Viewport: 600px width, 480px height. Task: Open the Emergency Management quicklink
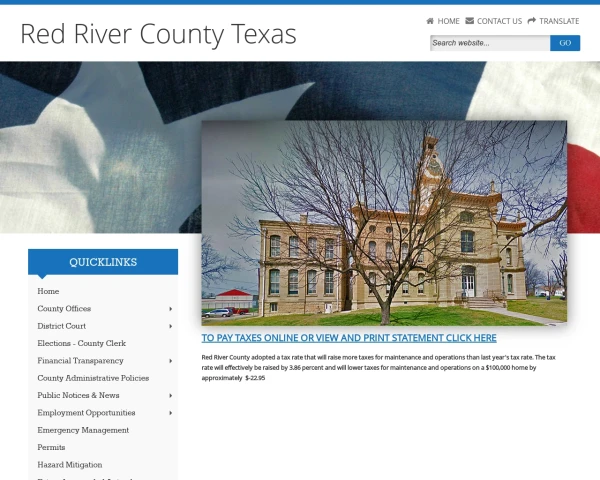tap(83, 430)
